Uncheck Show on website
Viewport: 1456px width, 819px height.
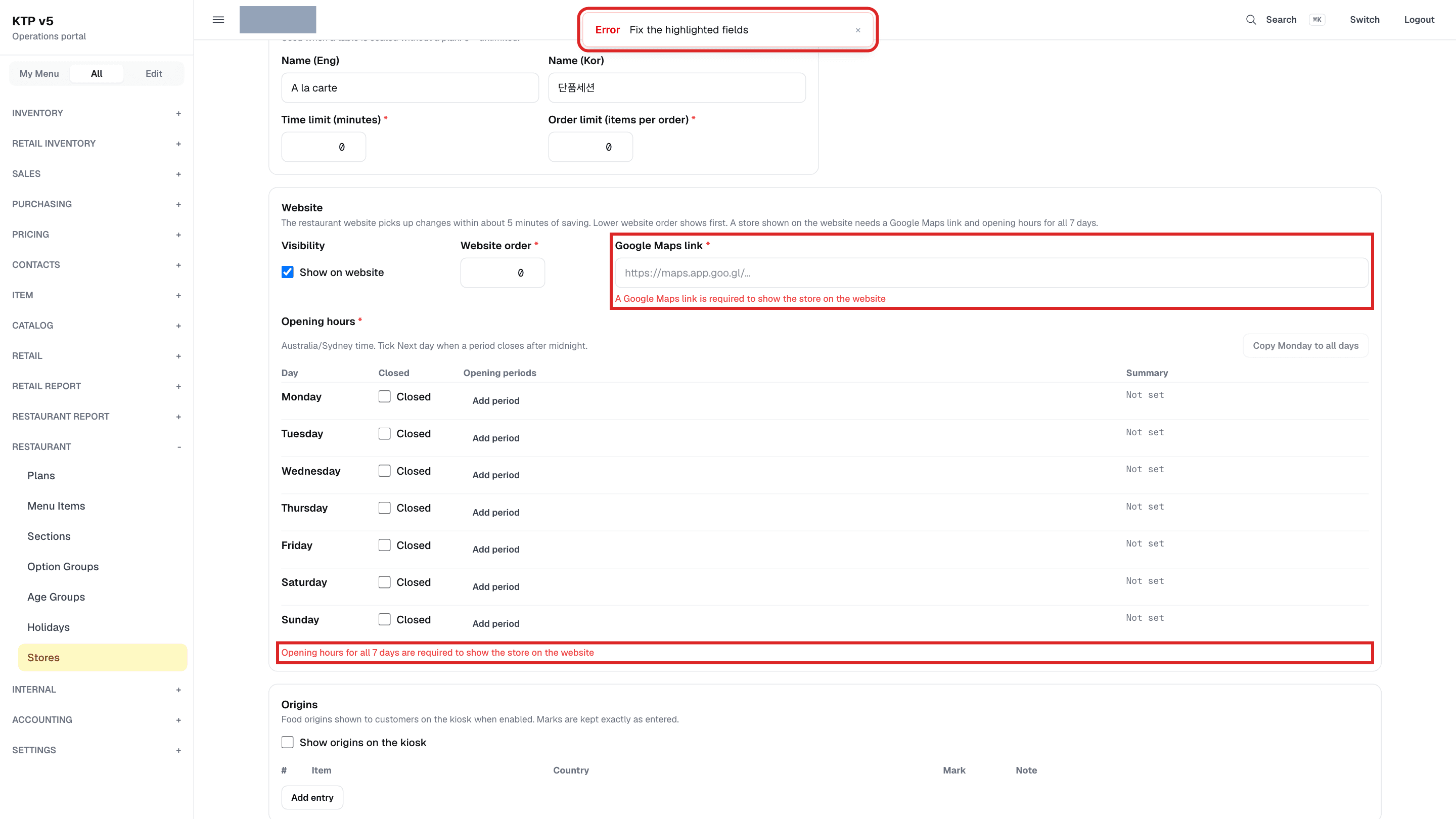[288, 272]
